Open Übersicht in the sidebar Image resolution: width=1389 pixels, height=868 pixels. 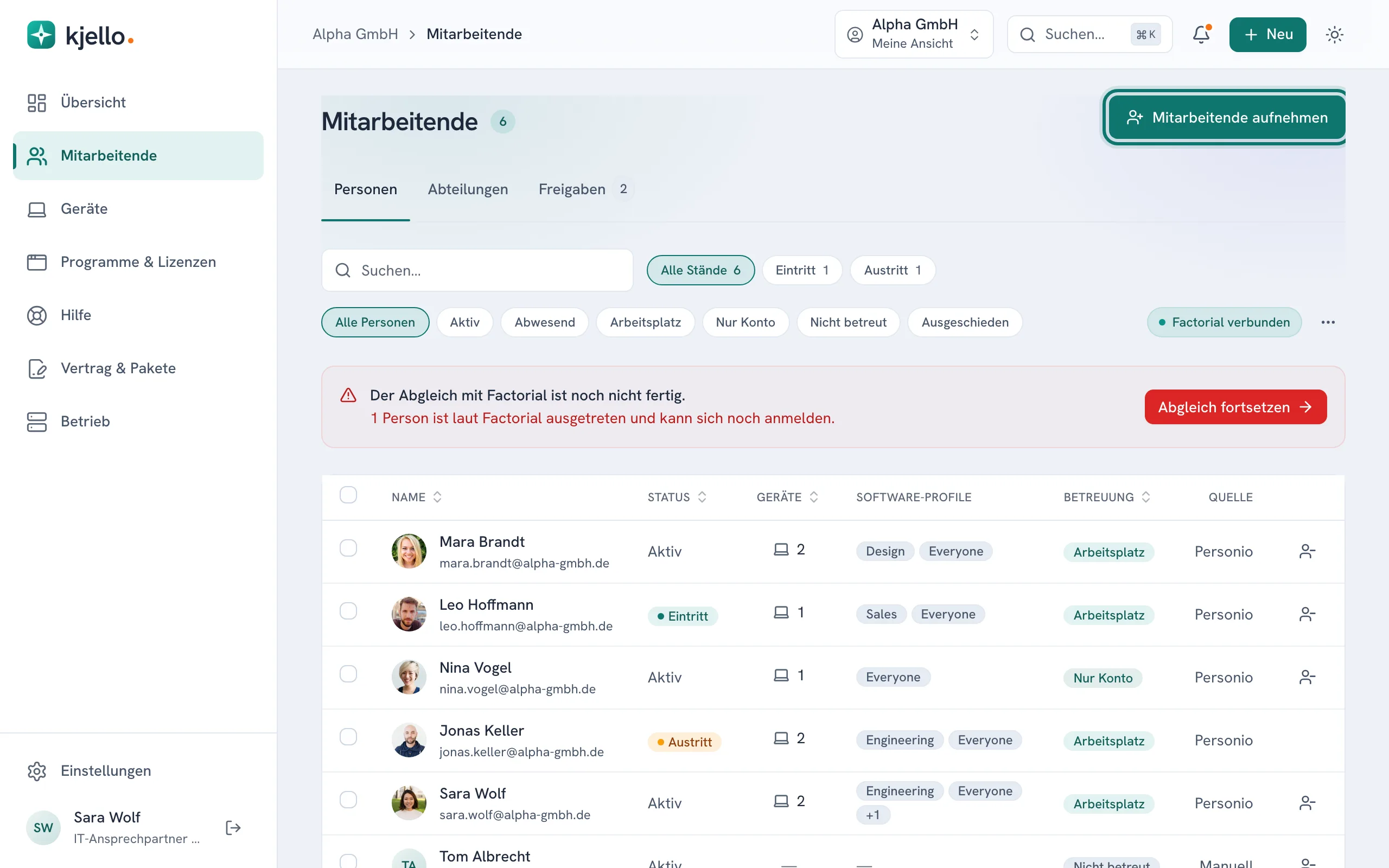(138, 102)
